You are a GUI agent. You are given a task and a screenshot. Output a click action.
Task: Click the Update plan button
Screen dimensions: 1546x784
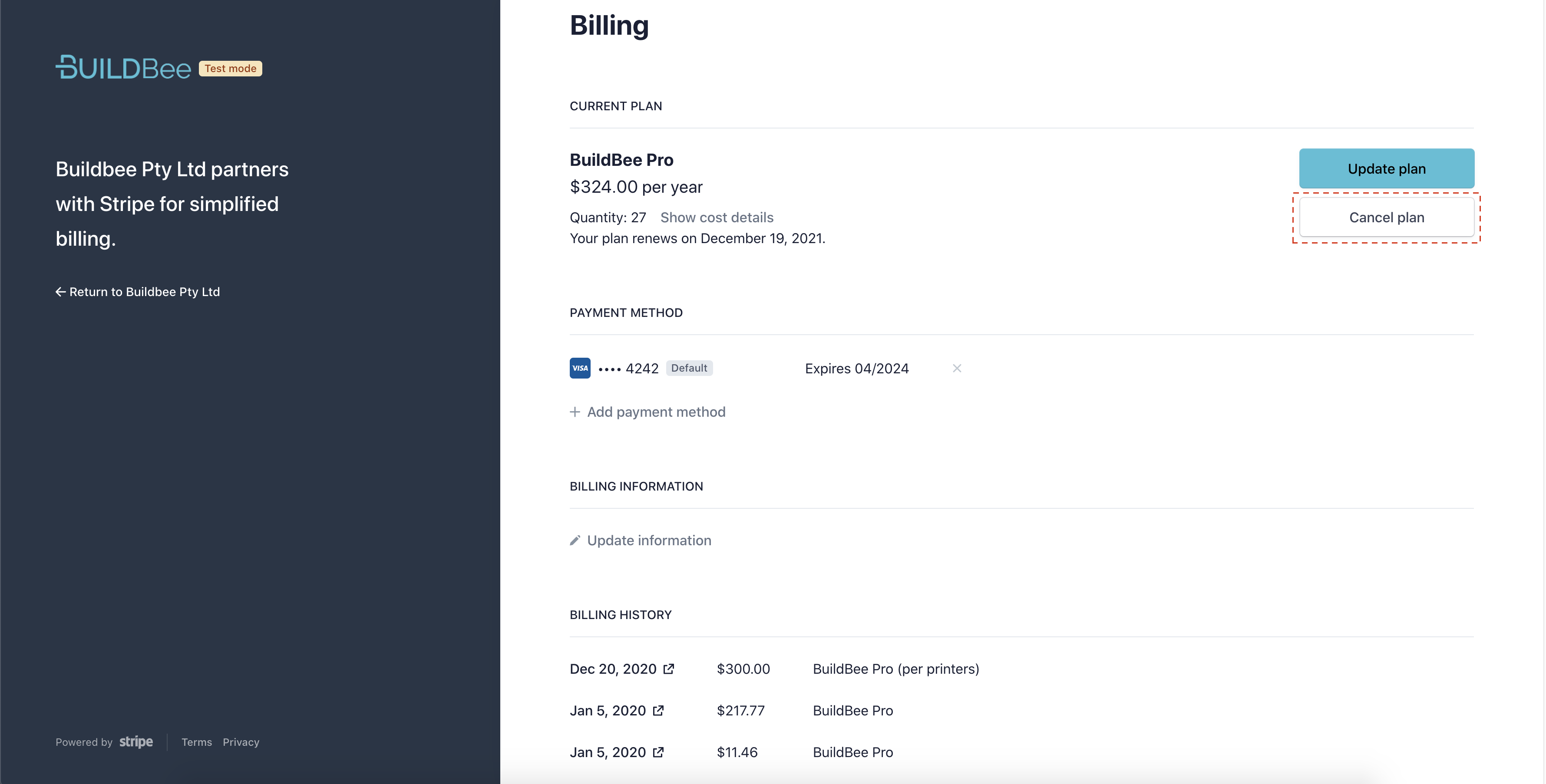pos(1386,168)
